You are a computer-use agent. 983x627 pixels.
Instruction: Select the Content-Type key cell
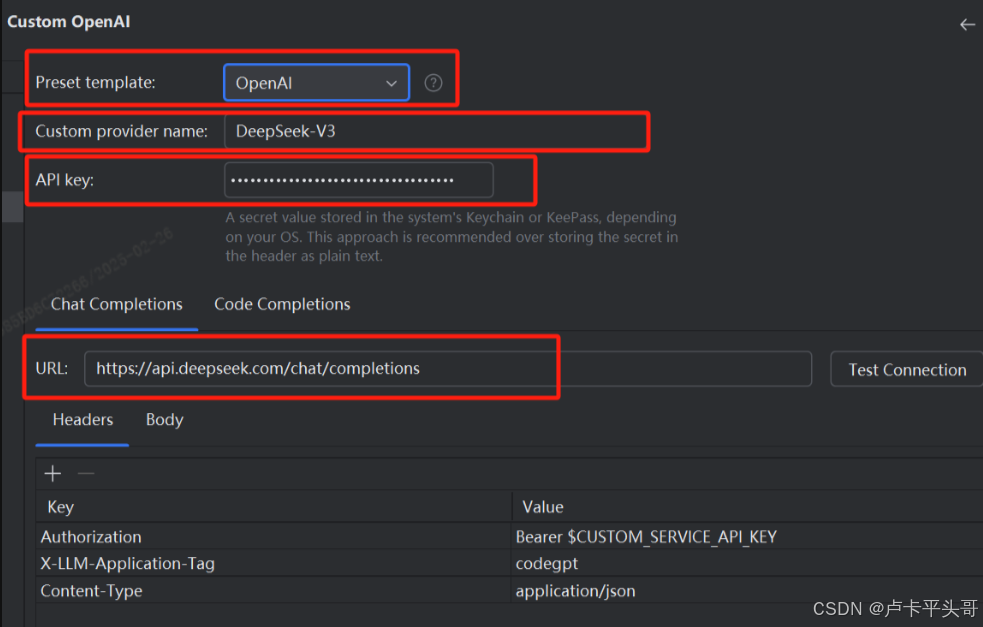(274, 591)
